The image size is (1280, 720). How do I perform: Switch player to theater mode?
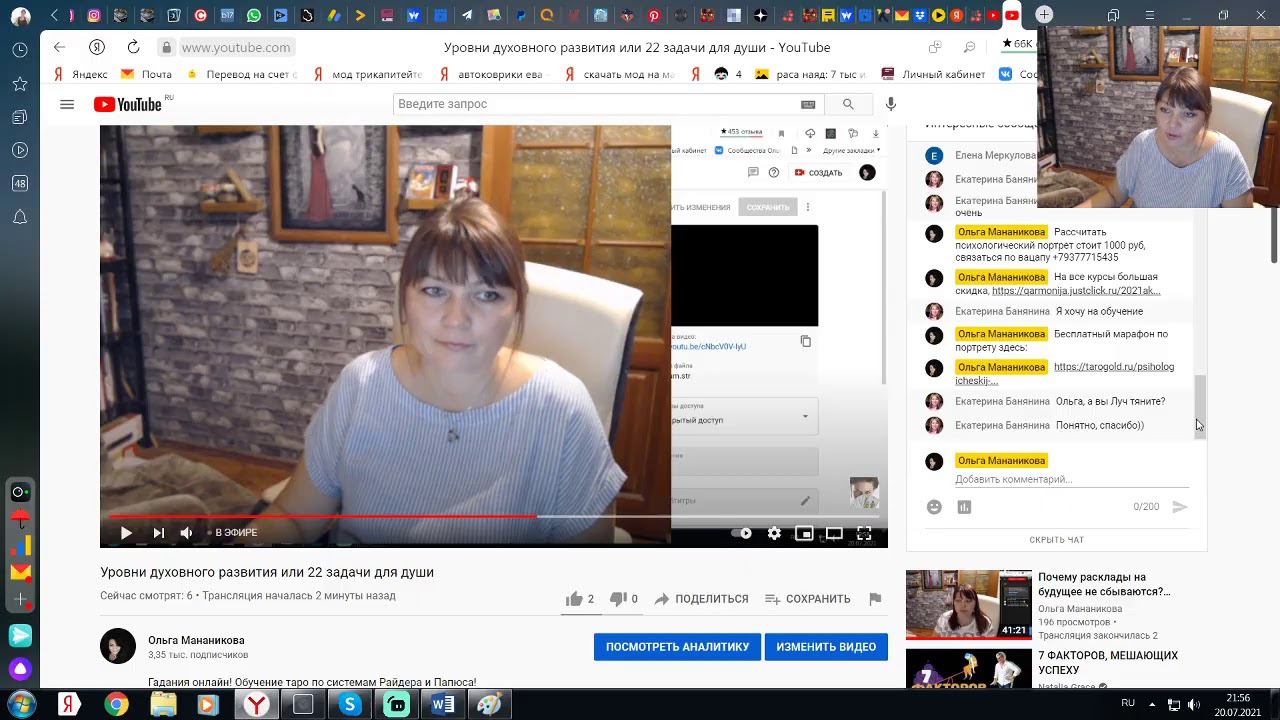point(834,533)
